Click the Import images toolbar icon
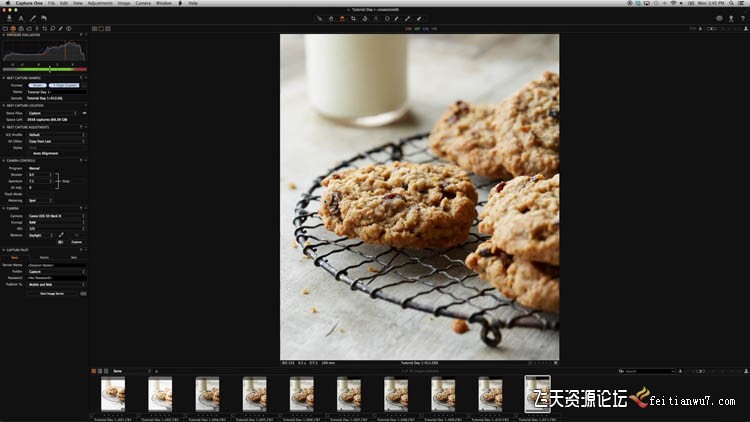This screenshot has width=750, height=422. pos(9,18)
